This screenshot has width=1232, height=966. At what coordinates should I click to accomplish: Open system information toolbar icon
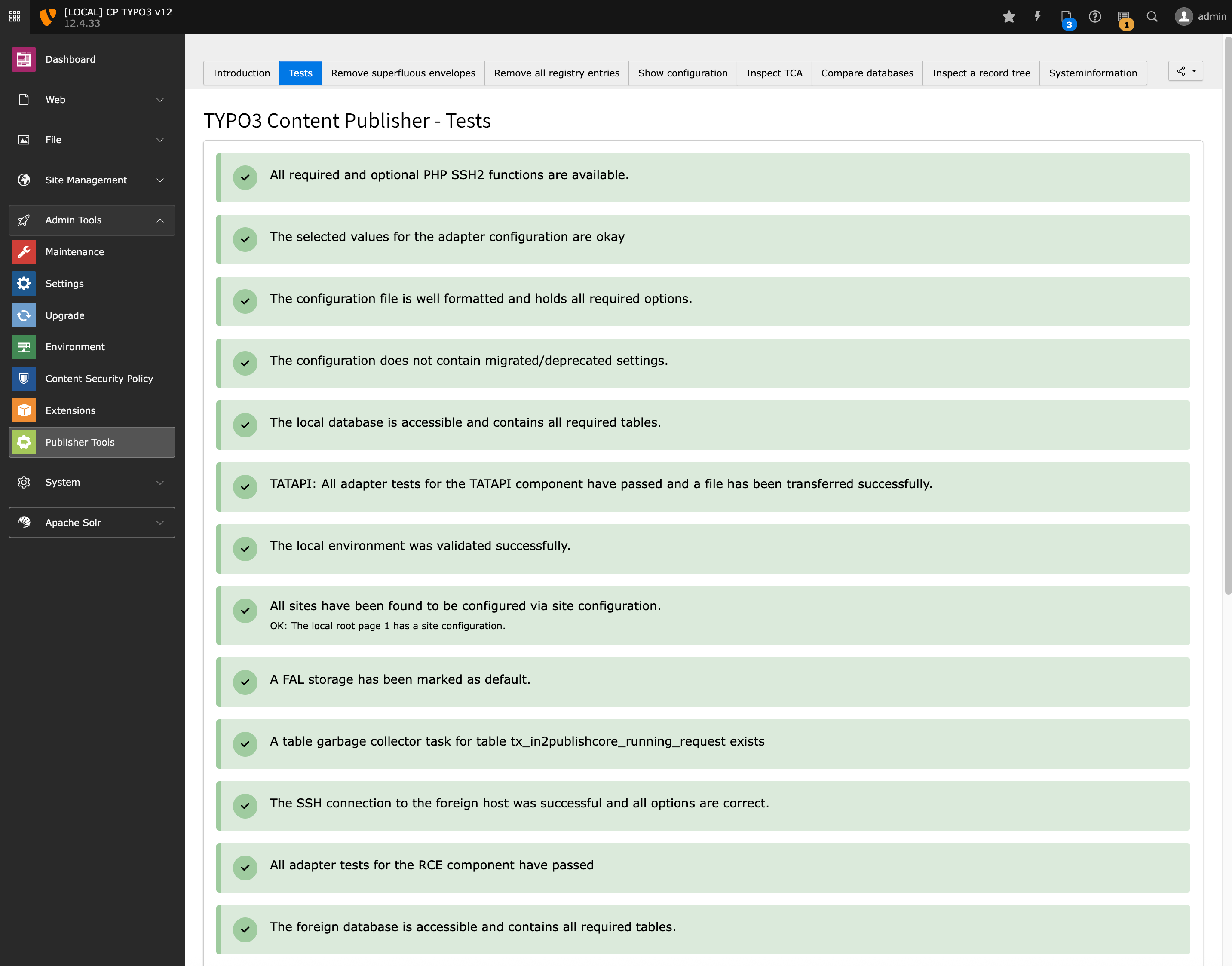[1123, 16]
